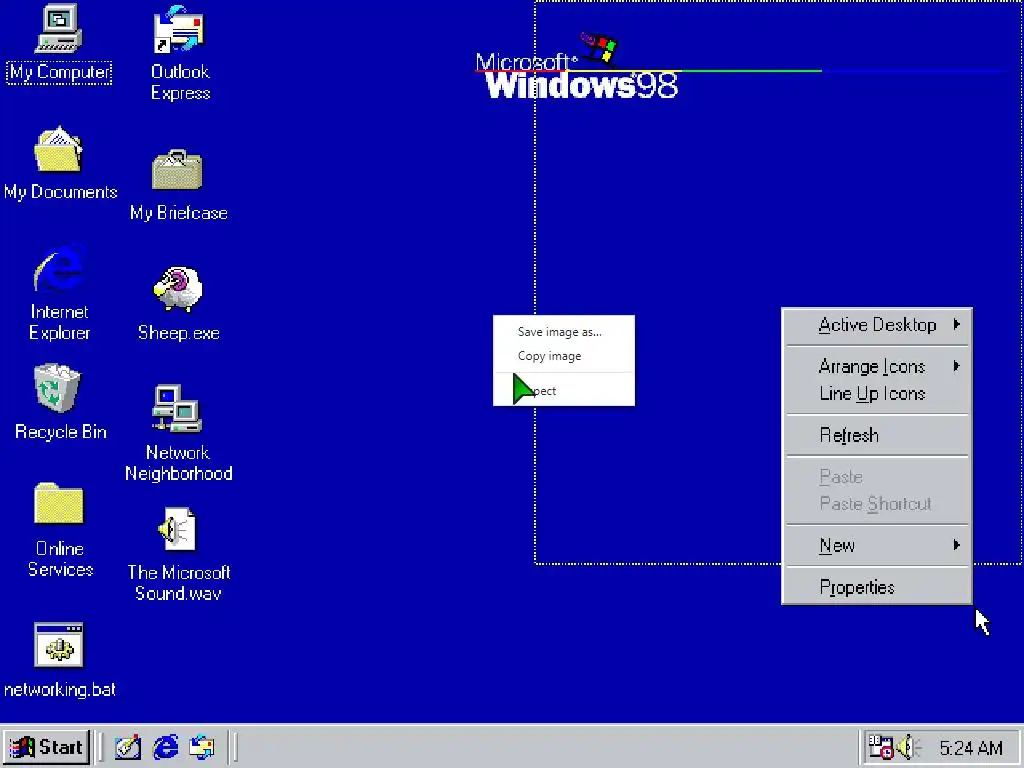
Task: Expand the New submenu
Action: pos(877,545)
